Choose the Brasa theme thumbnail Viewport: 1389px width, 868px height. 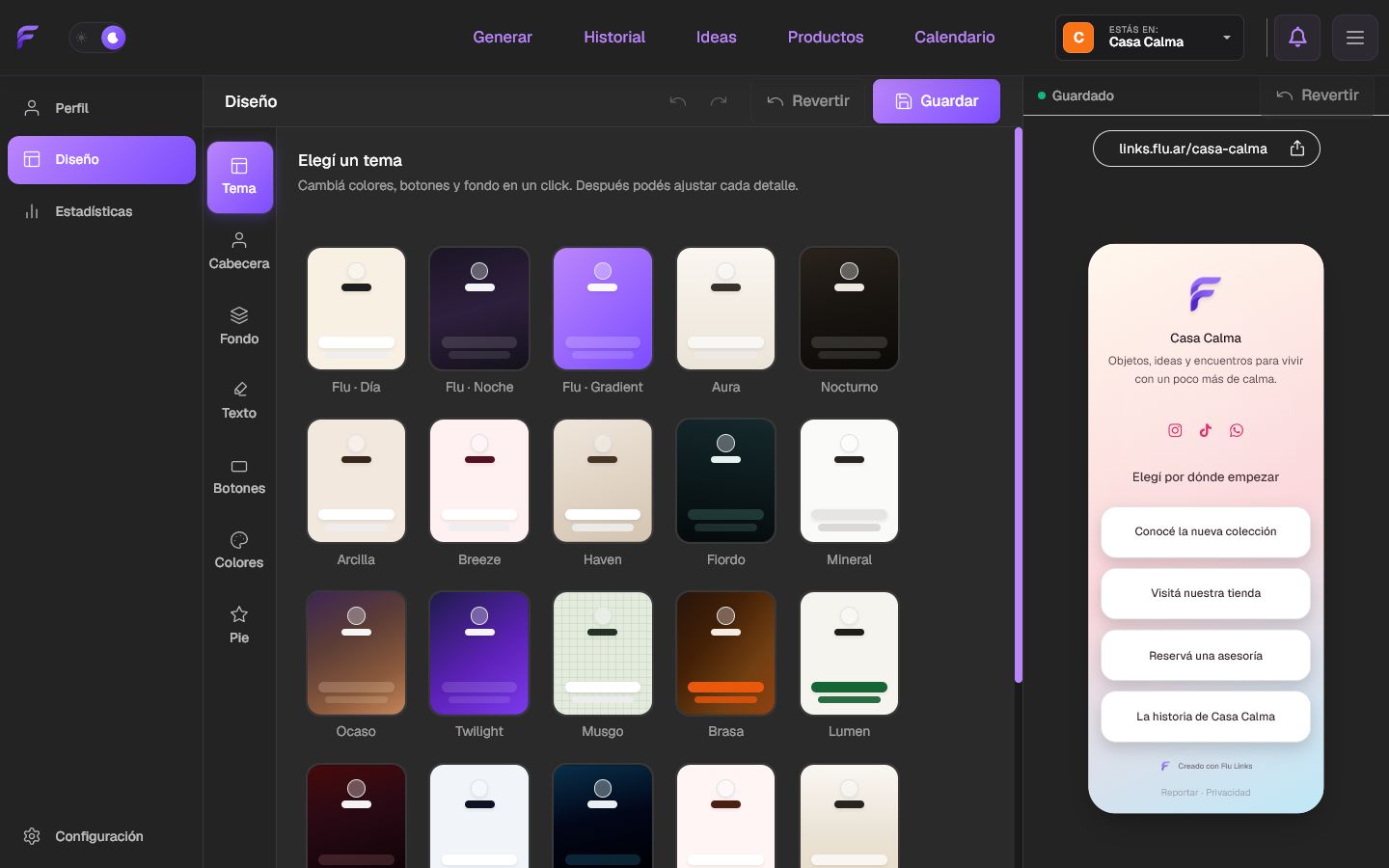pos(726,653)
